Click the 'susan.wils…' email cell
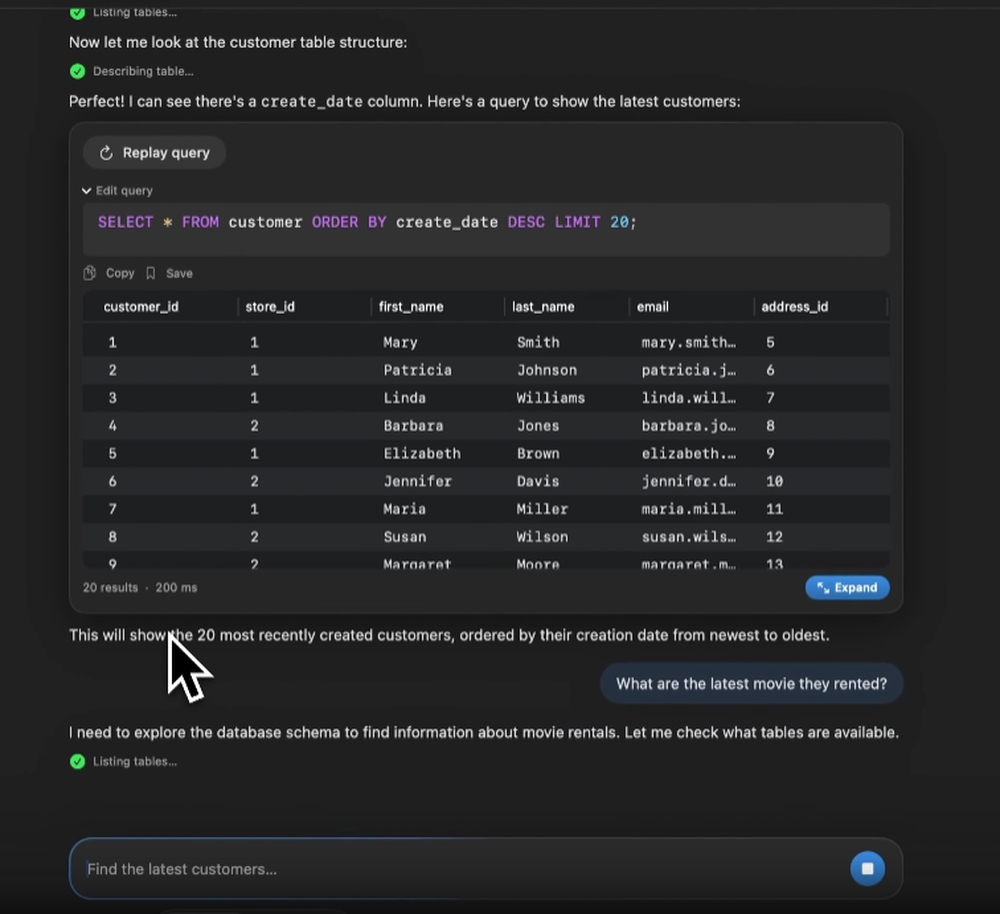 click(688, 537)
